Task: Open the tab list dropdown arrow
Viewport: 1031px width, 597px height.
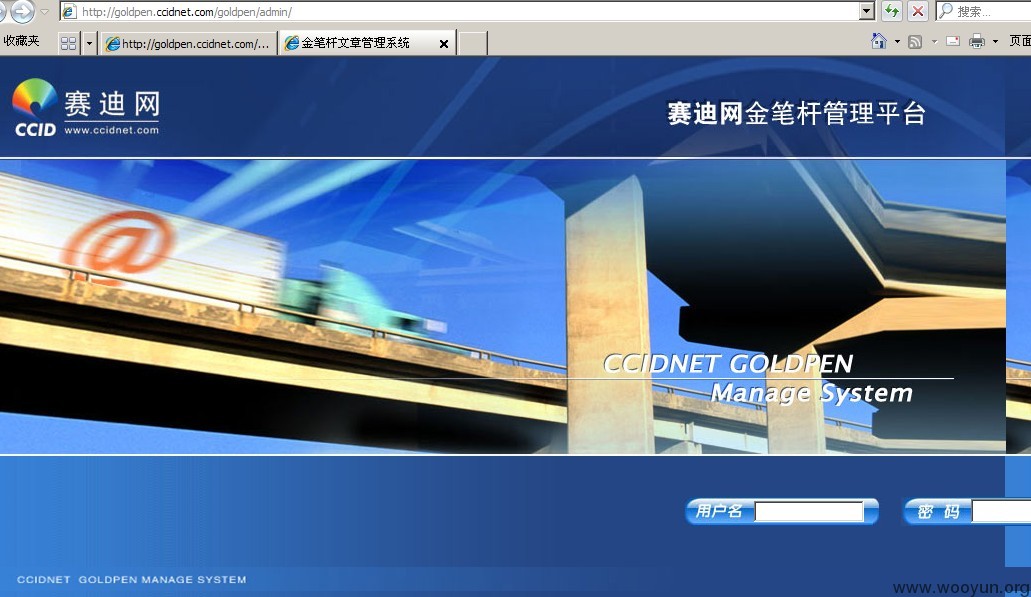Action: pos(89,43)
